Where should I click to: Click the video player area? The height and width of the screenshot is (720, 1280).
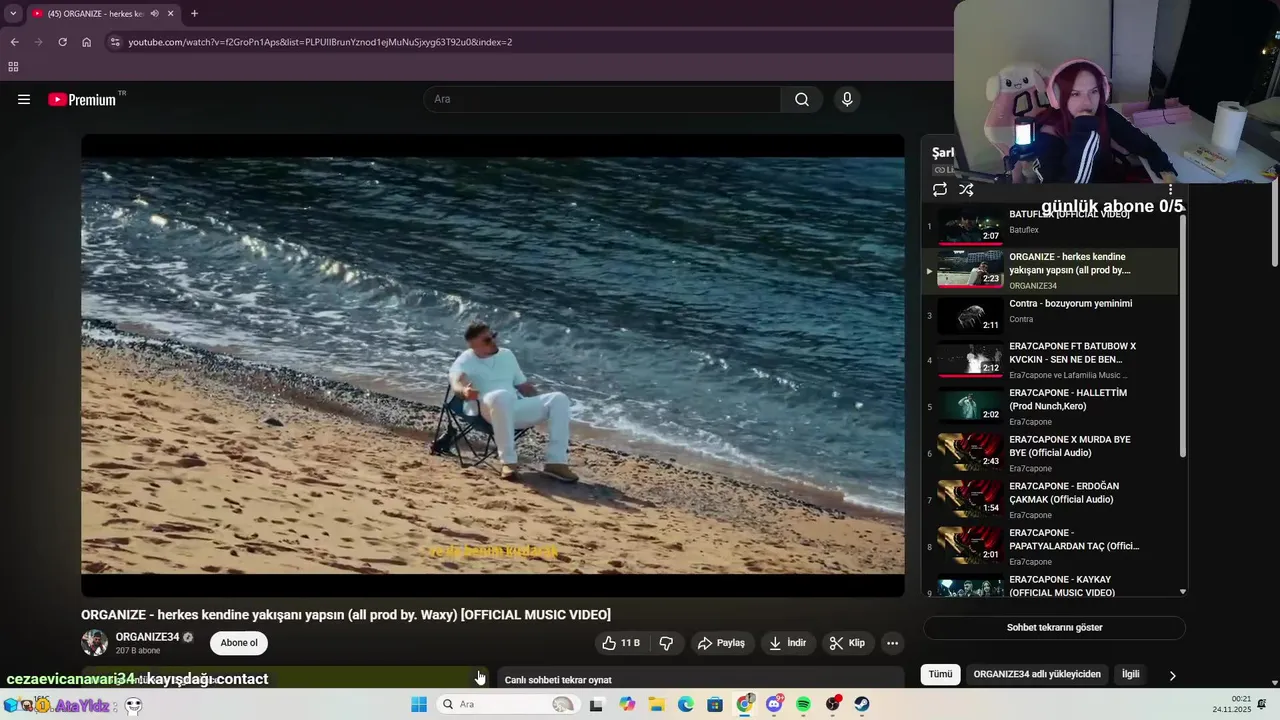coord(493,365)
